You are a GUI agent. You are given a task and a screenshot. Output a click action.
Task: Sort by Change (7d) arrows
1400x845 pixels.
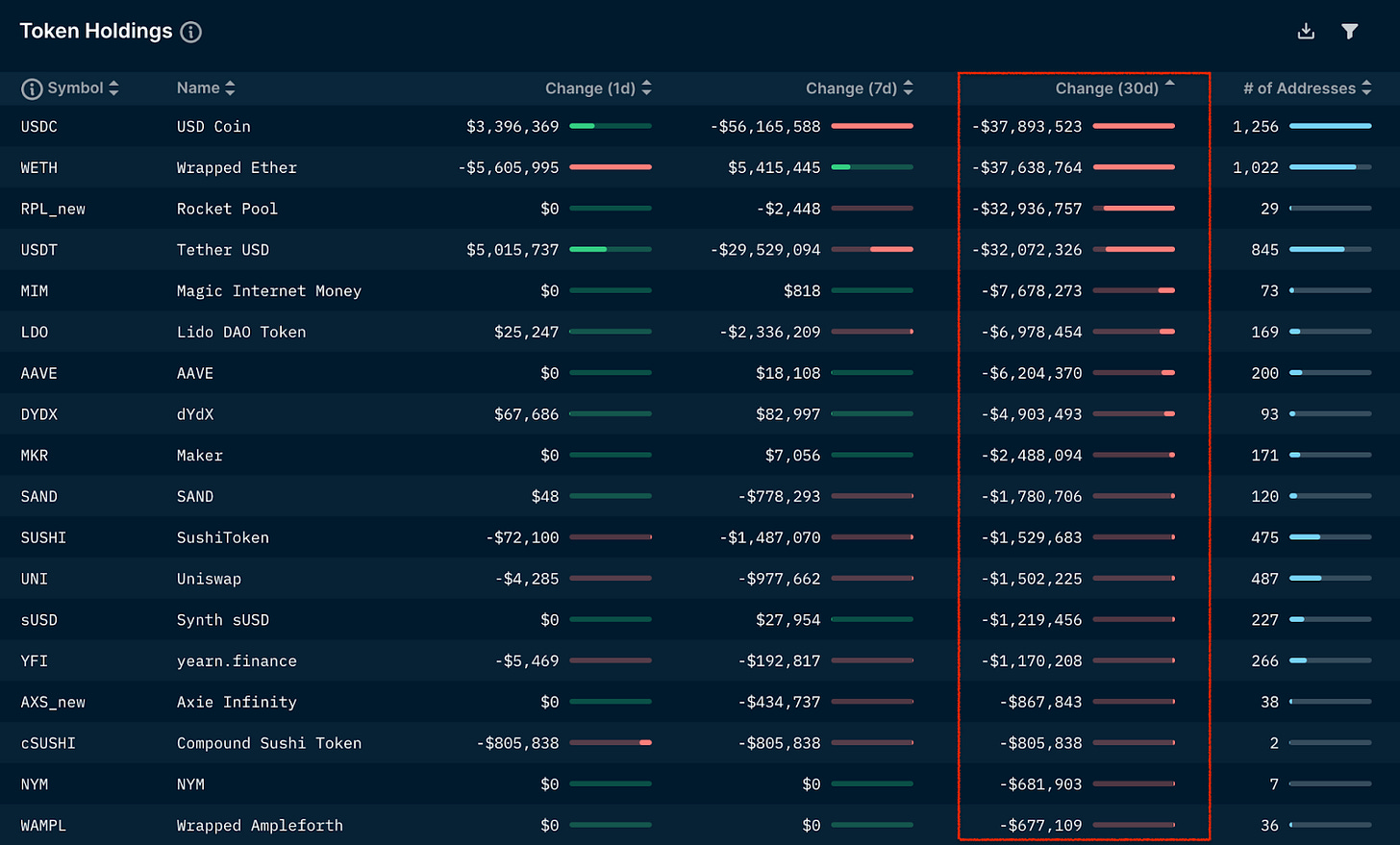tap(908, 88)
